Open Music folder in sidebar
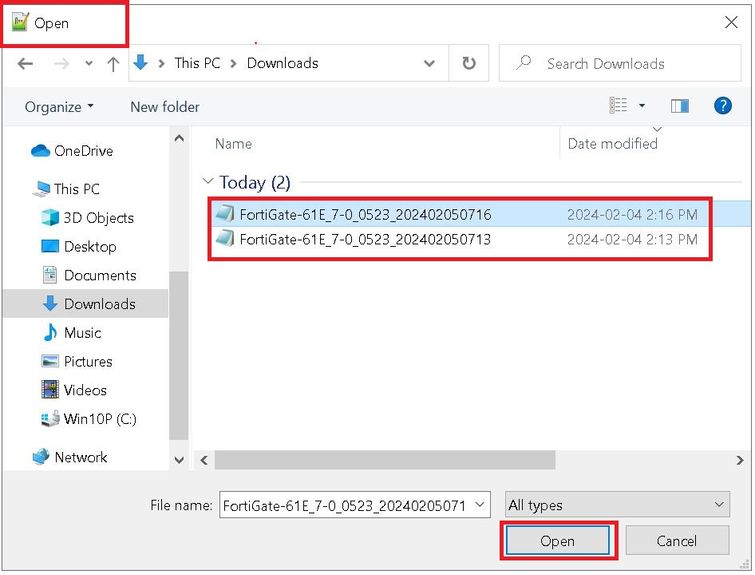This screenshot has width=755, height=575. pyautogui.click(x=72, y=333)
